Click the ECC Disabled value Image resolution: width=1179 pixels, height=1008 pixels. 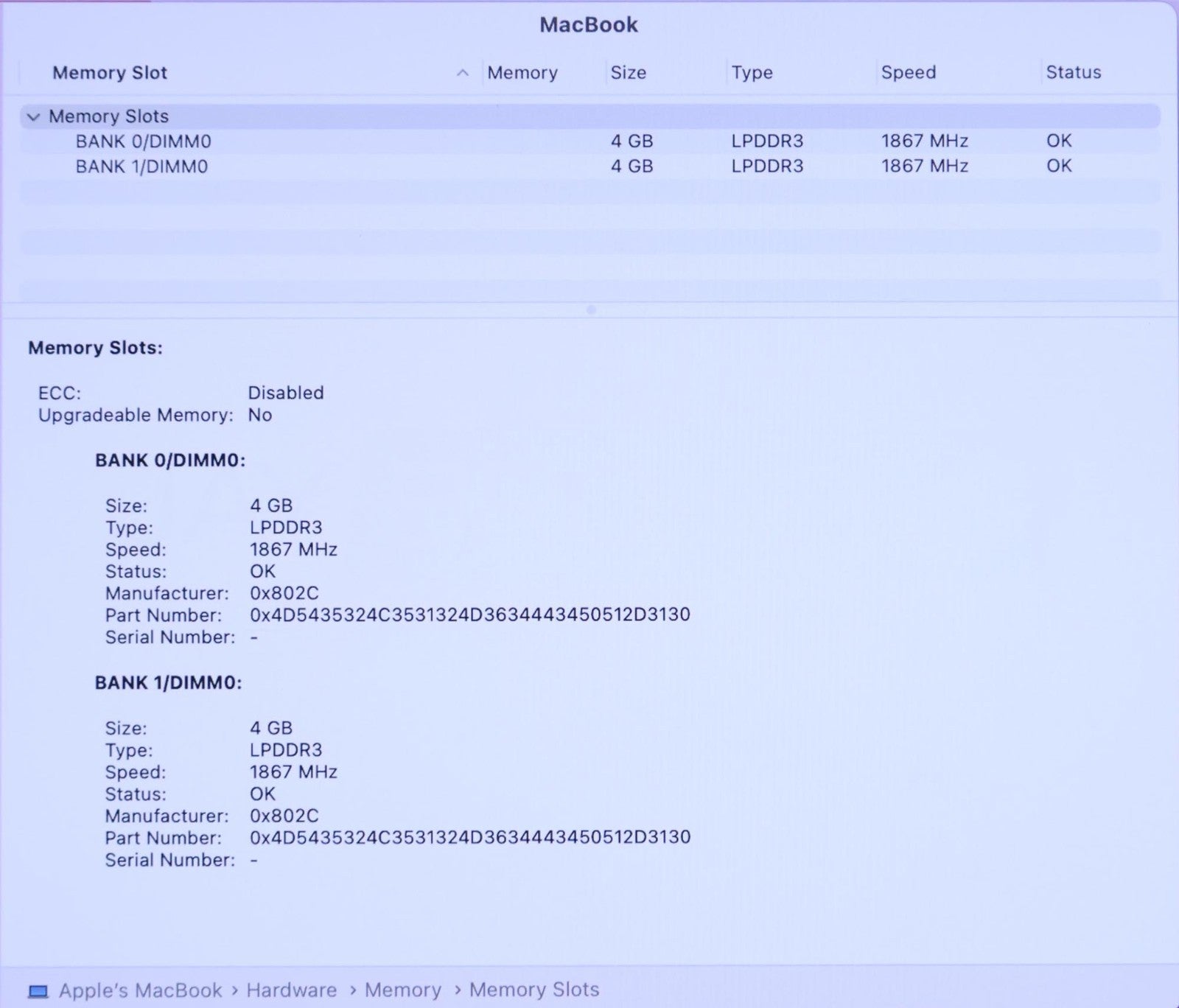click(286, 393)
